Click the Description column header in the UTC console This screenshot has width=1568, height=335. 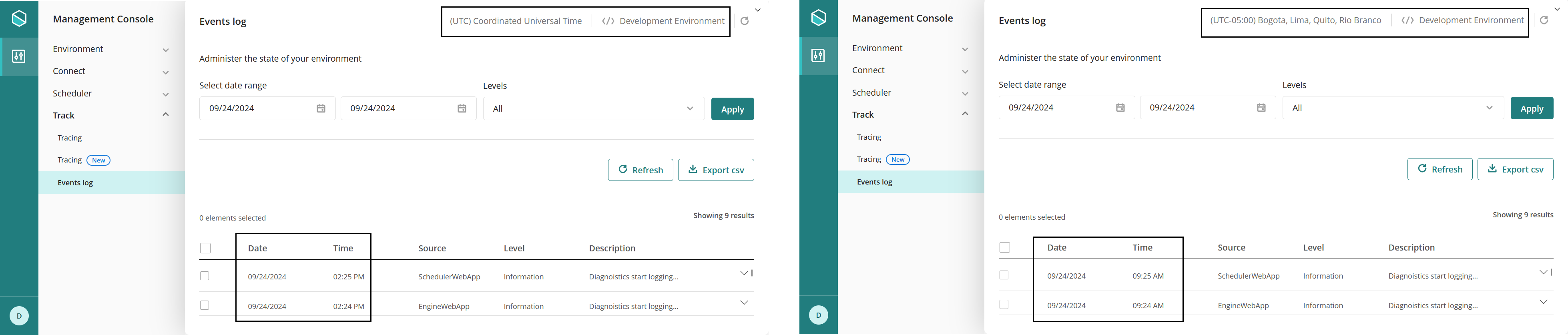click(x=612, y=248)
